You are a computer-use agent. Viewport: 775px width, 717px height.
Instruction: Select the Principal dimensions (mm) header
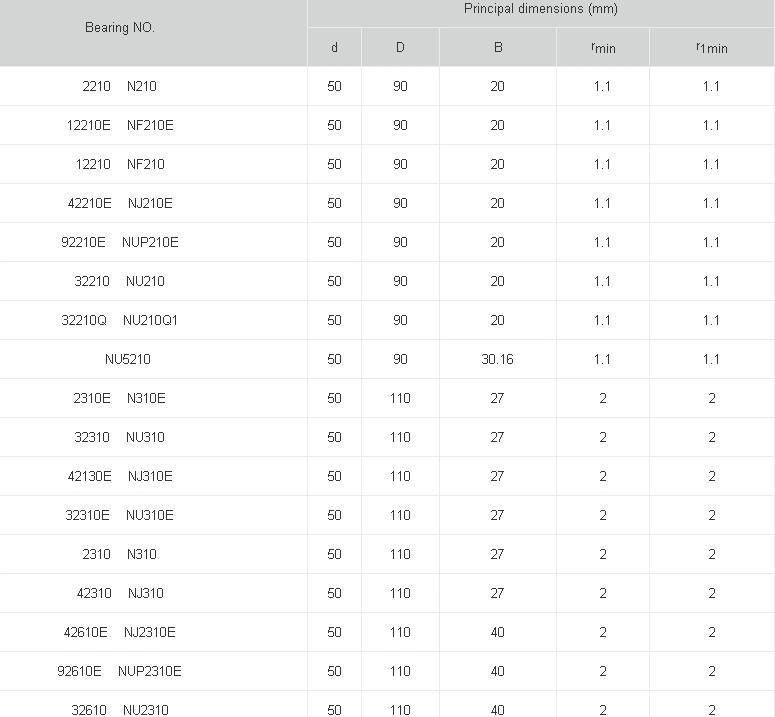coord(540,9)
